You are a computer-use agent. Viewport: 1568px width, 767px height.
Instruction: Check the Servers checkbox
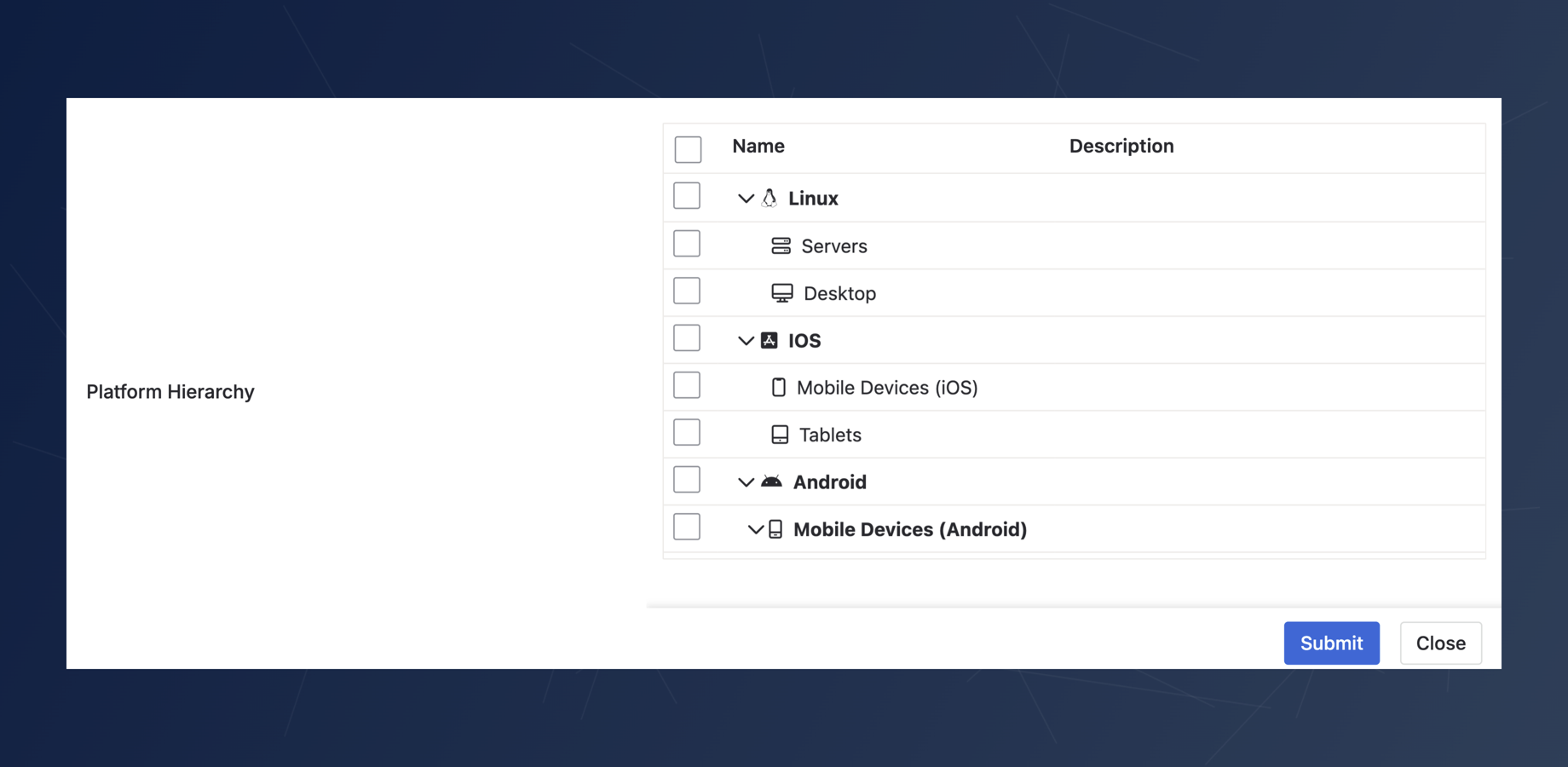pos(686,243)
